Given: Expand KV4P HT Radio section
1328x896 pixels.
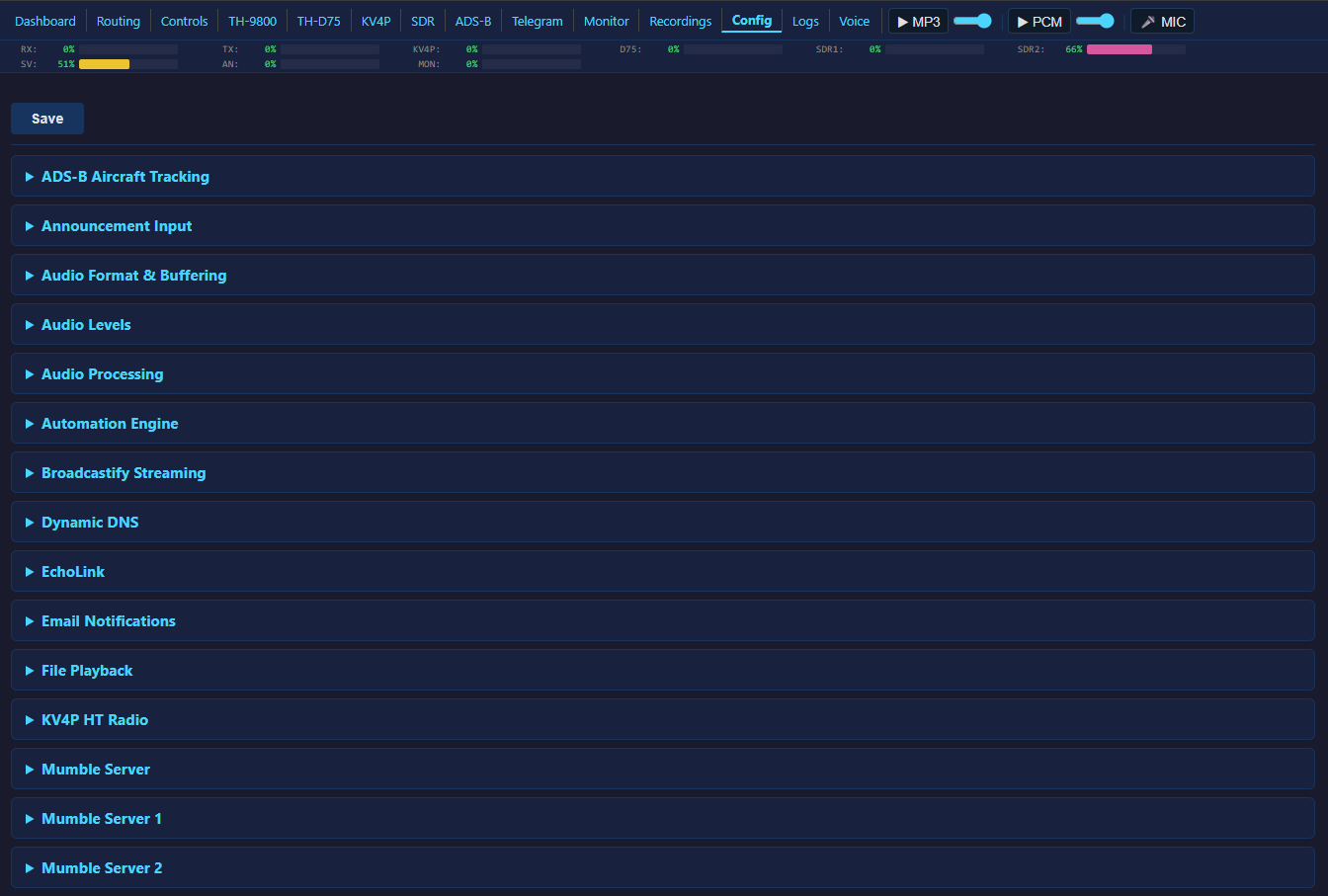Looking at the screenshot, I should pos(663,720).
